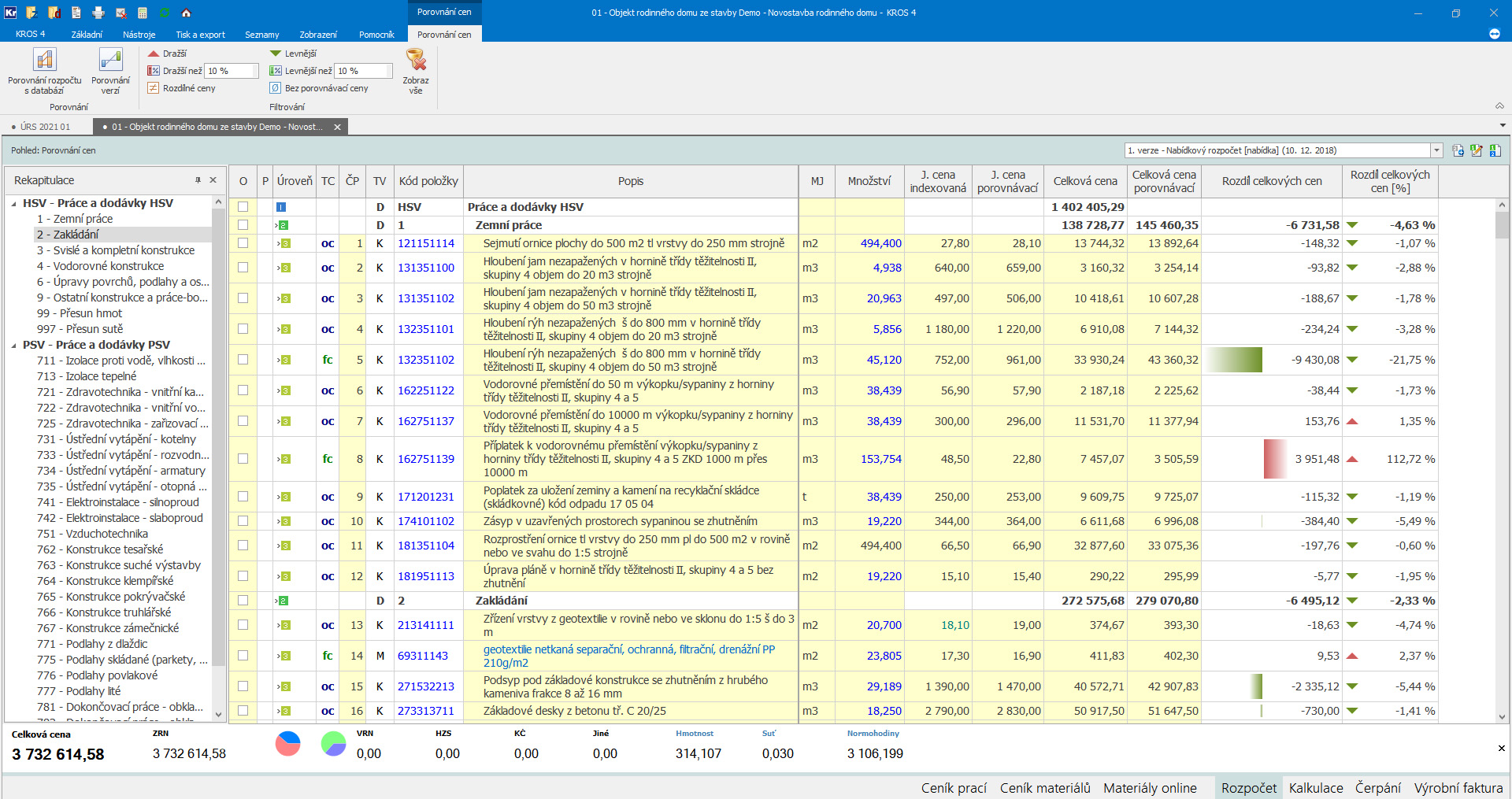Tick the checkbox for item 121151114
This screenshot has height=799, width=1512.
[243, 243]
